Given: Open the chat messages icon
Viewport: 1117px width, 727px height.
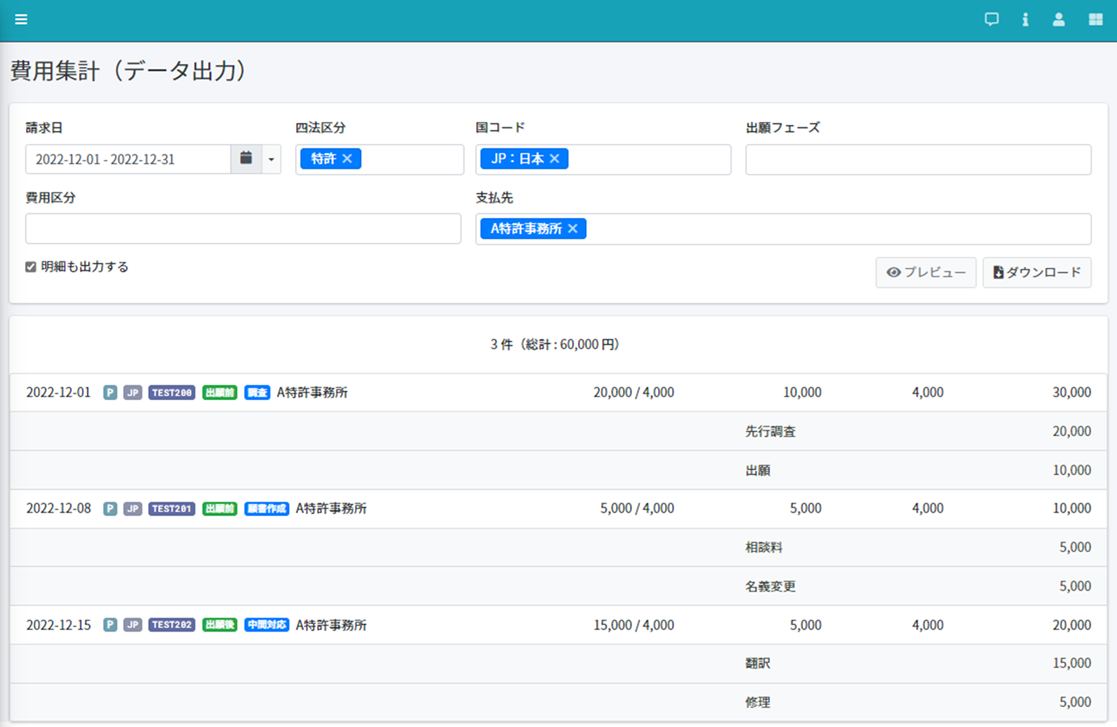Looking at the screenshot, I should tap(991, 19).
